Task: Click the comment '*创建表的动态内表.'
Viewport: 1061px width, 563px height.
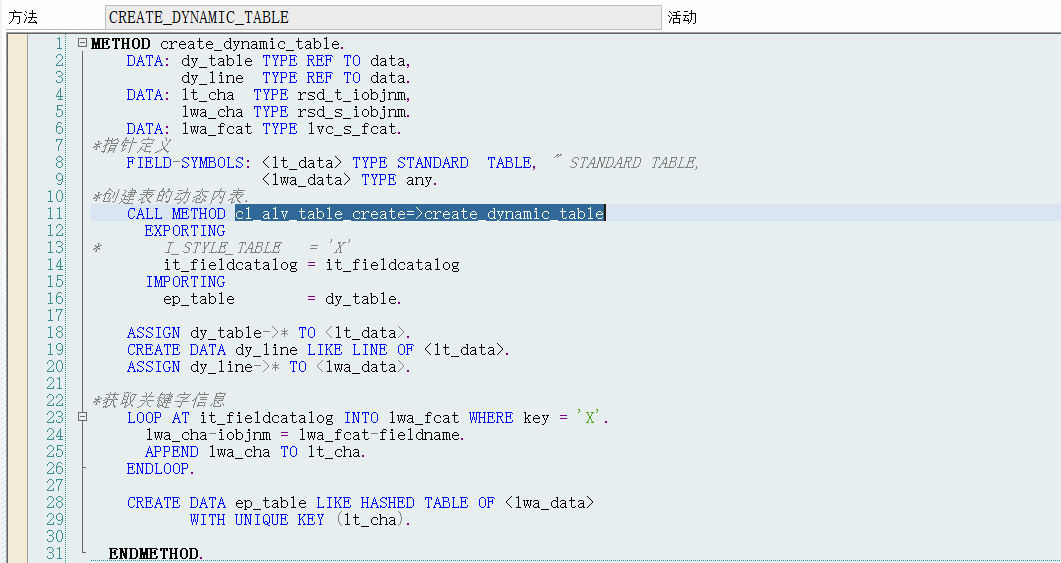Action: (x=171, y=197)
